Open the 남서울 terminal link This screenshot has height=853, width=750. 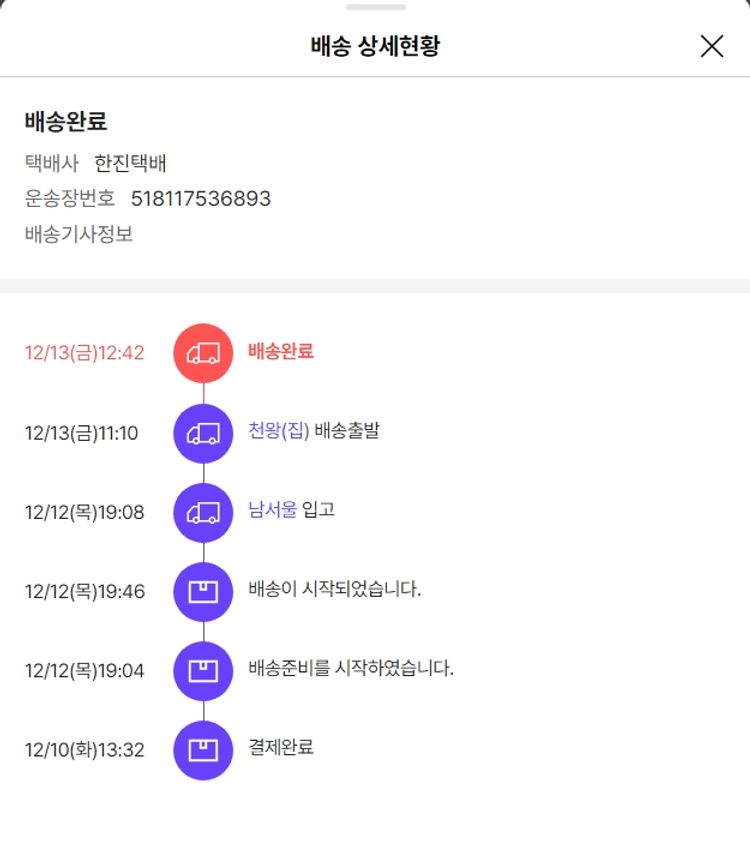pos(272,510)
